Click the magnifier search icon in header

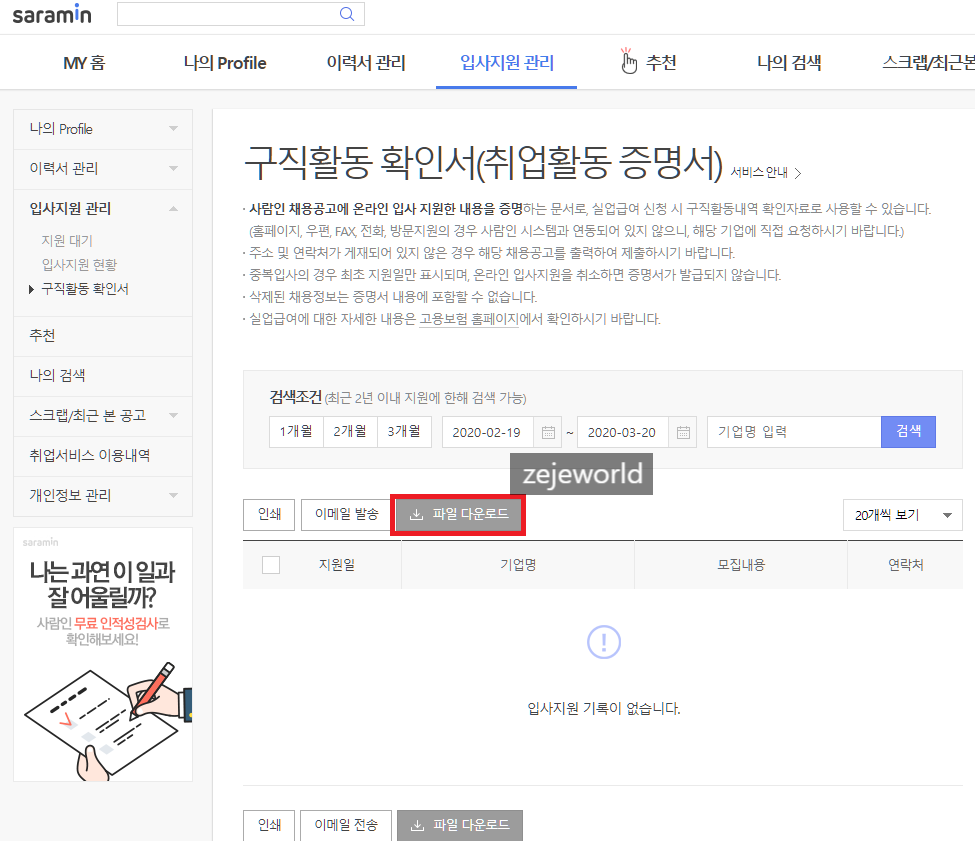pos(347,14)
